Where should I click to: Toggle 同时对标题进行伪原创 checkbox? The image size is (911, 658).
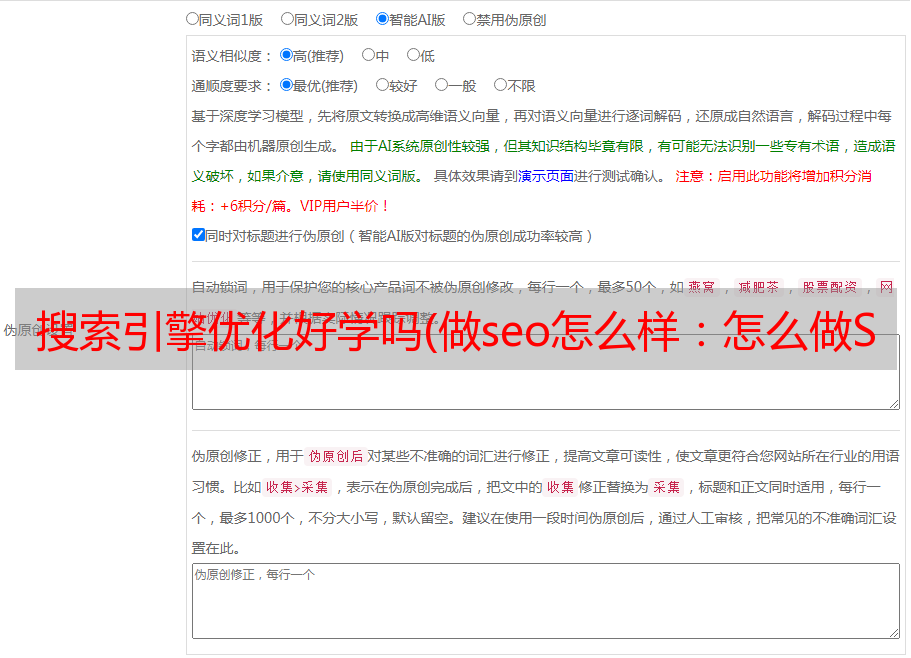pyautogui.click(x=198, y=235)
